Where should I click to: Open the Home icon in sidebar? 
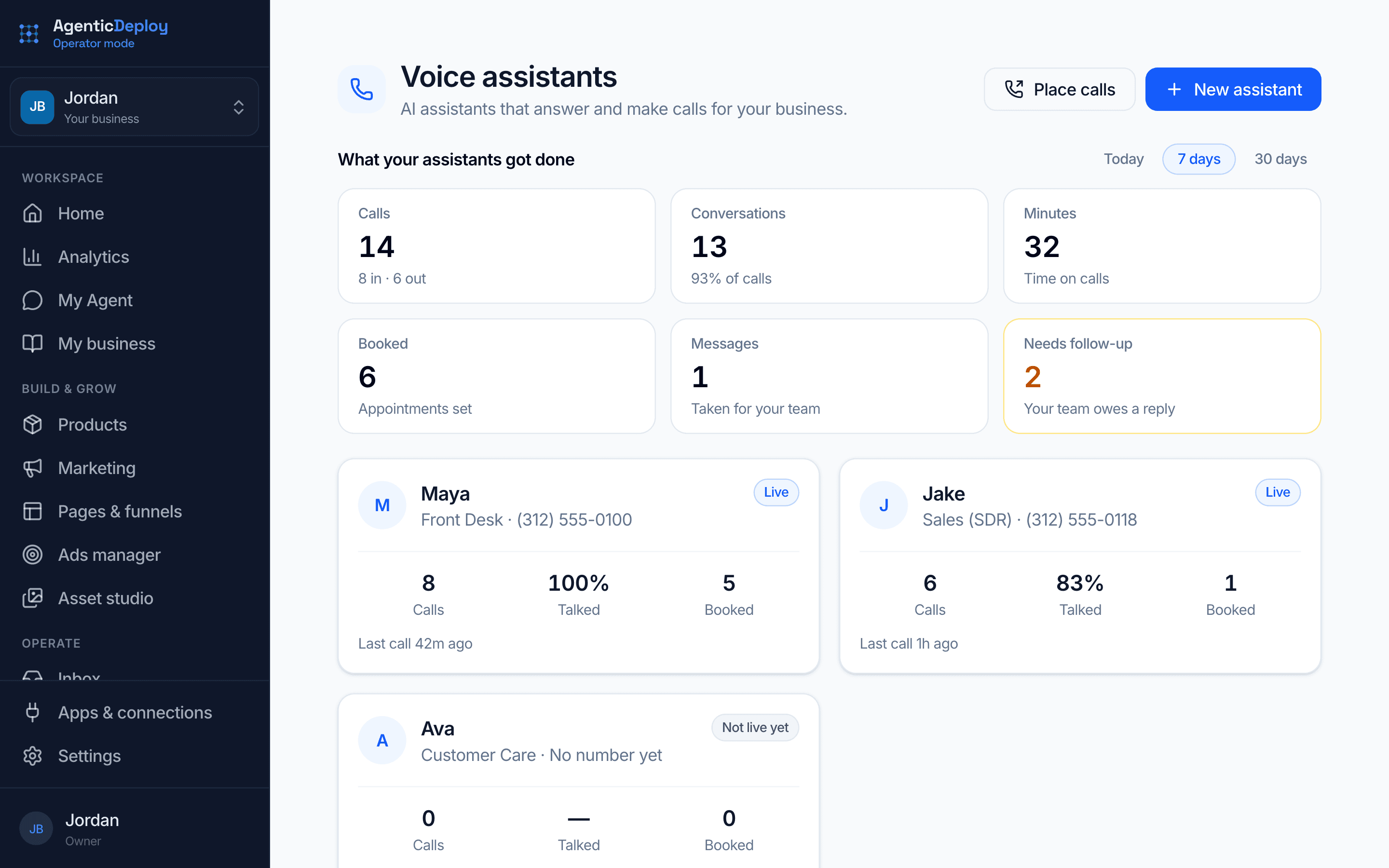click(33, 213)
